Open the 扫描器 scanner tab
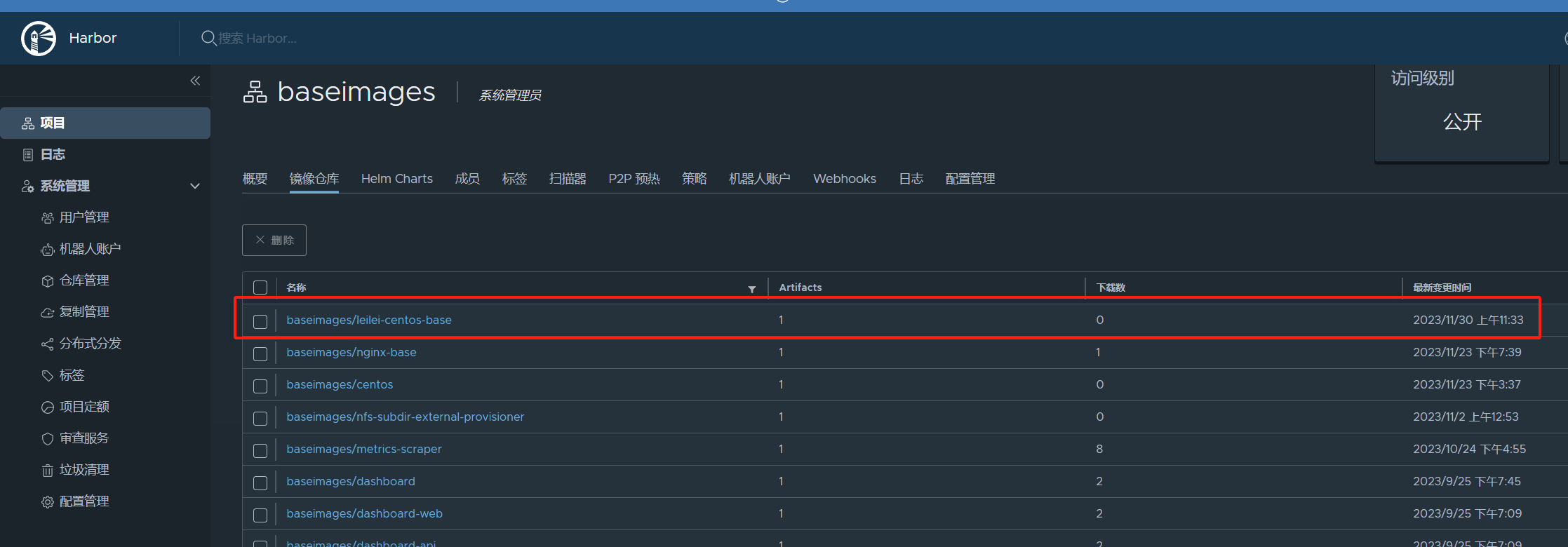 tap(568, 179)
